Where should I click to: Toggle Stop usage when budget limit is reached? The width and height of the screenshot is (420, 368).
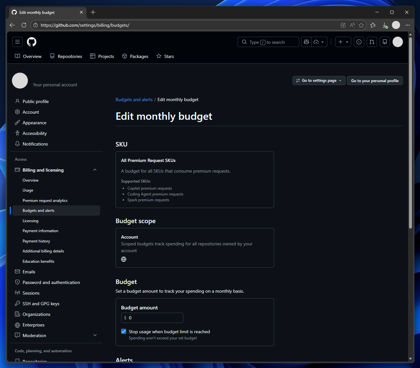pyautogui.click(x=124, y=331)
